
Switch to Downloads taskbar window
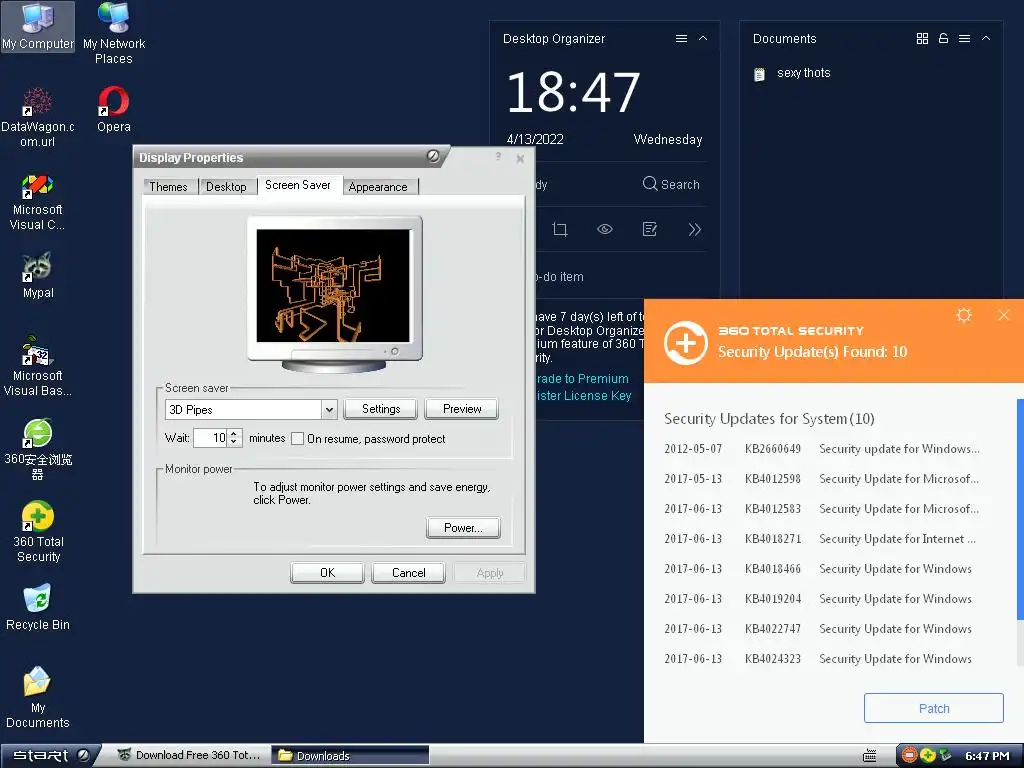(350, 756)
